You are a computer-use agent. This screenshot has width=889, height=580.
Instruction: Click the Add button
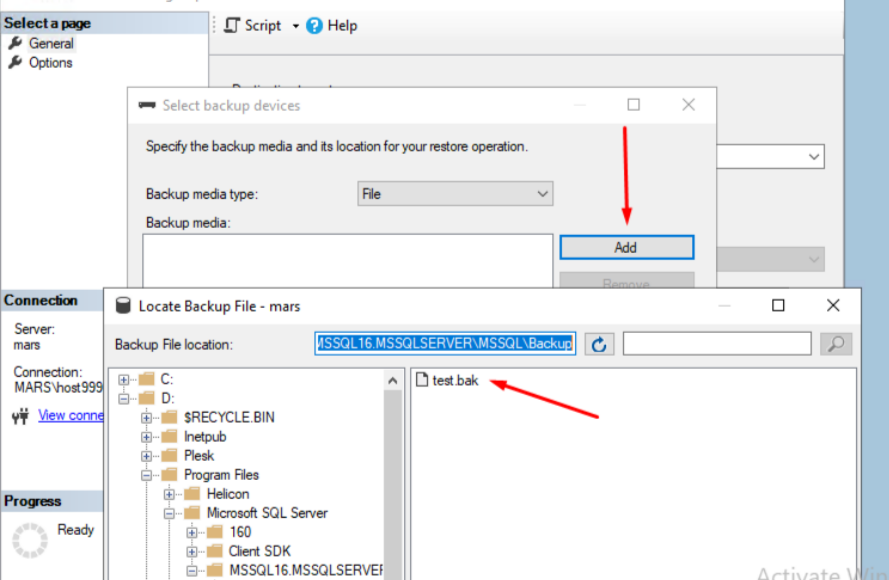[626, 248]
